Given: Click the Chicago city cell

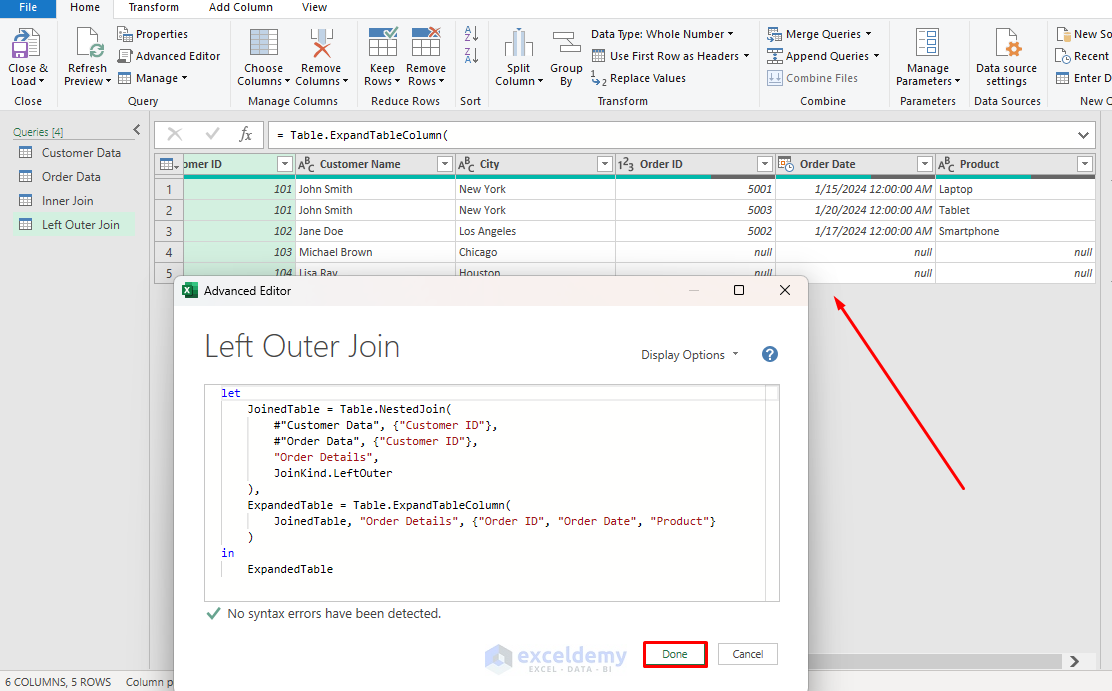Looking at the screenshot, I should (x=535, y=253).
